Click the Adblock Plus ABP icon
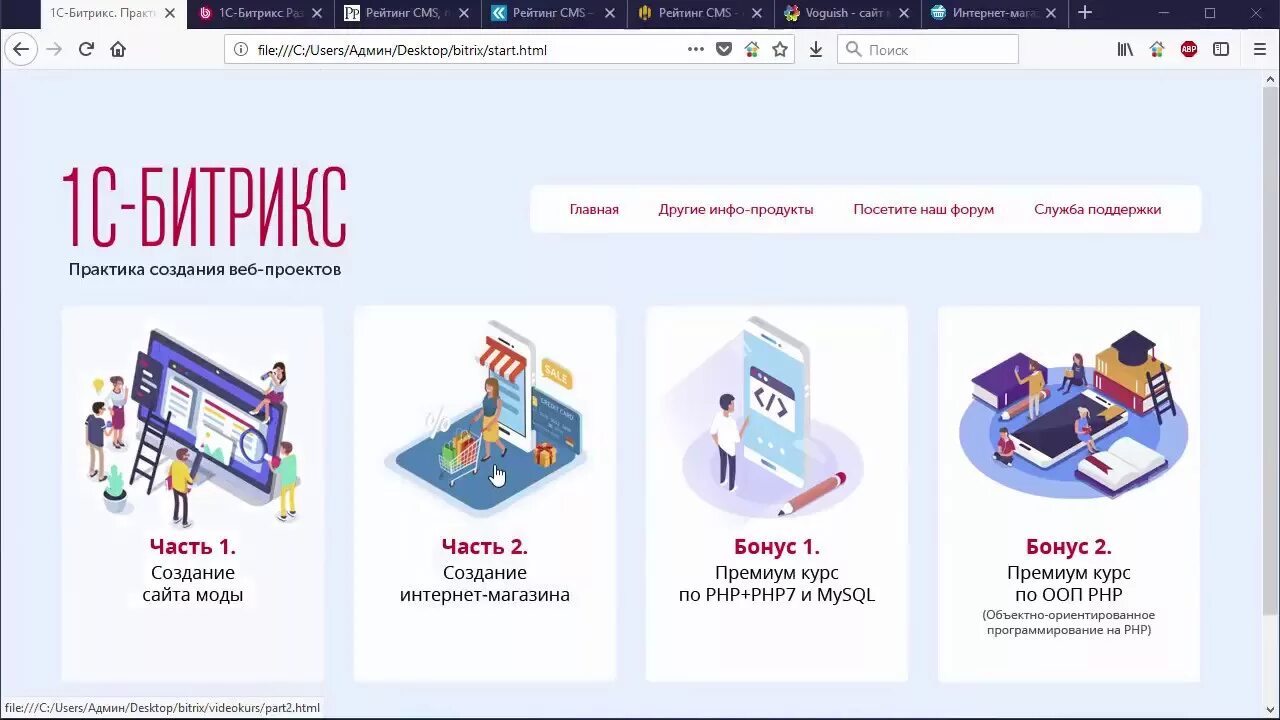 [x=1189, y=49]
